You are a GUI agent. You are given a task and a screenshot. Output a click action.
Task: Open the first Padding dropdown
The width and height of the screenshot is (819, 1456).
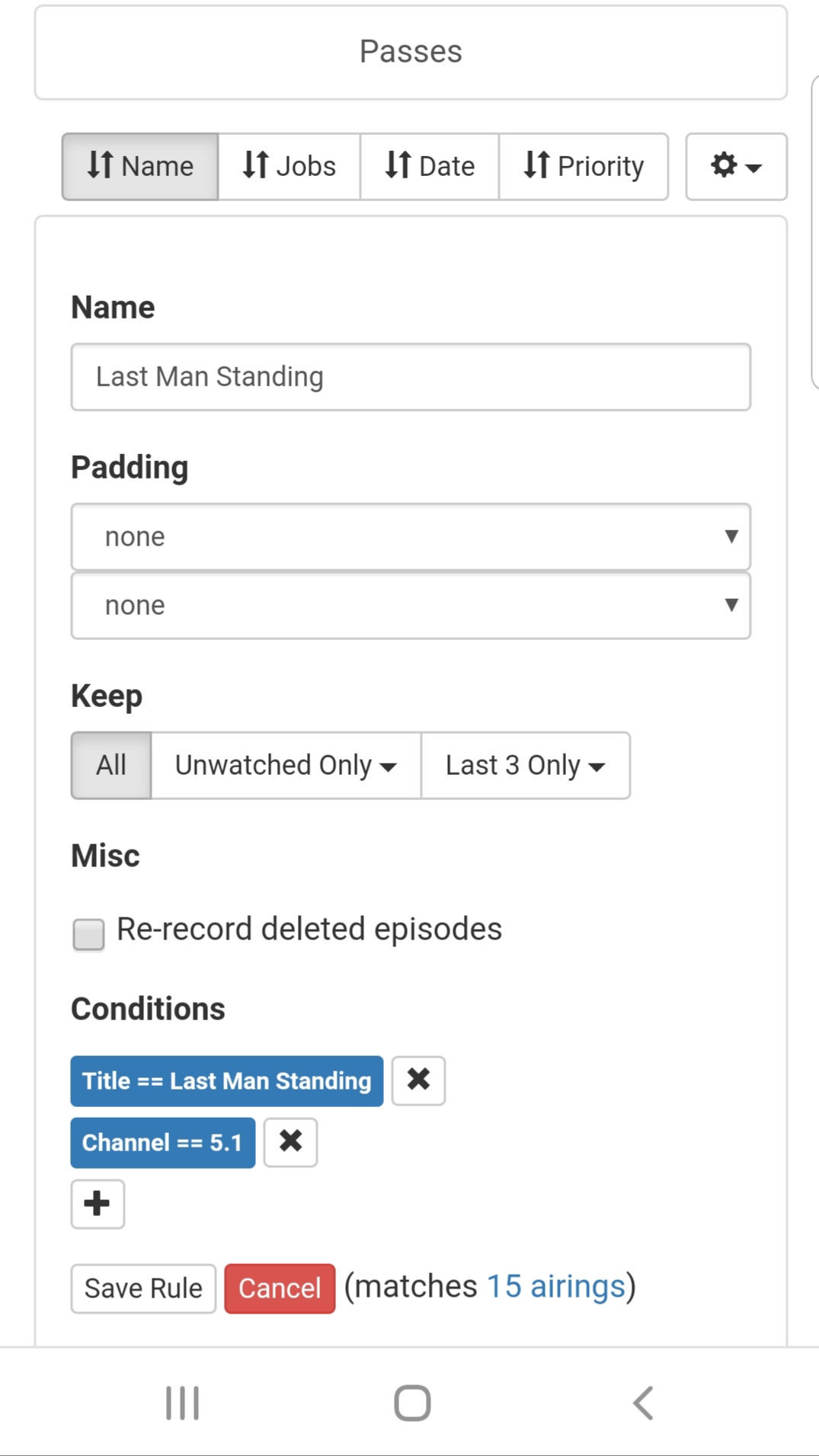point(411,536)
